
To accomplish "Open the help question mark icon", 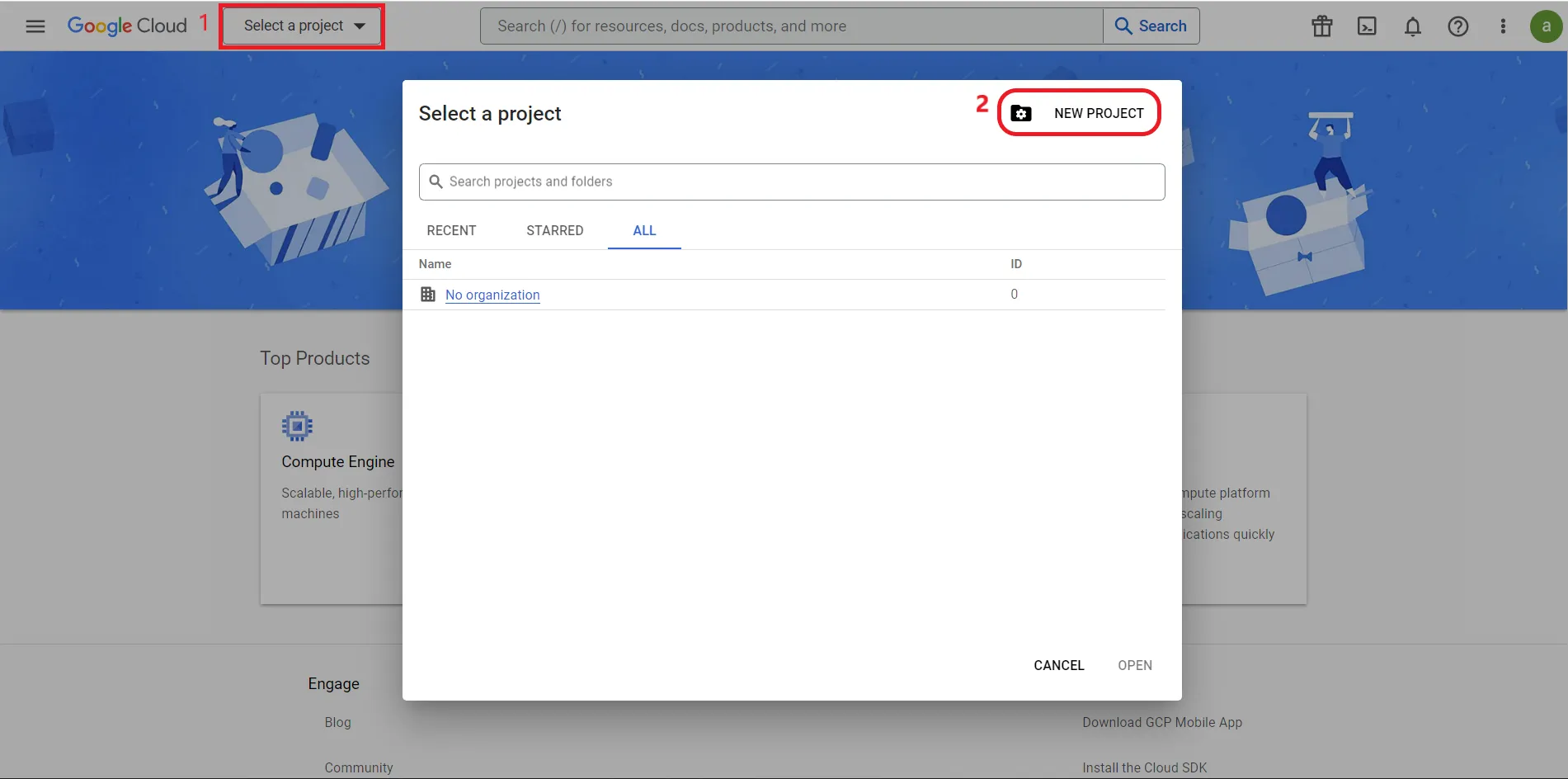I will click(1458, 26).
